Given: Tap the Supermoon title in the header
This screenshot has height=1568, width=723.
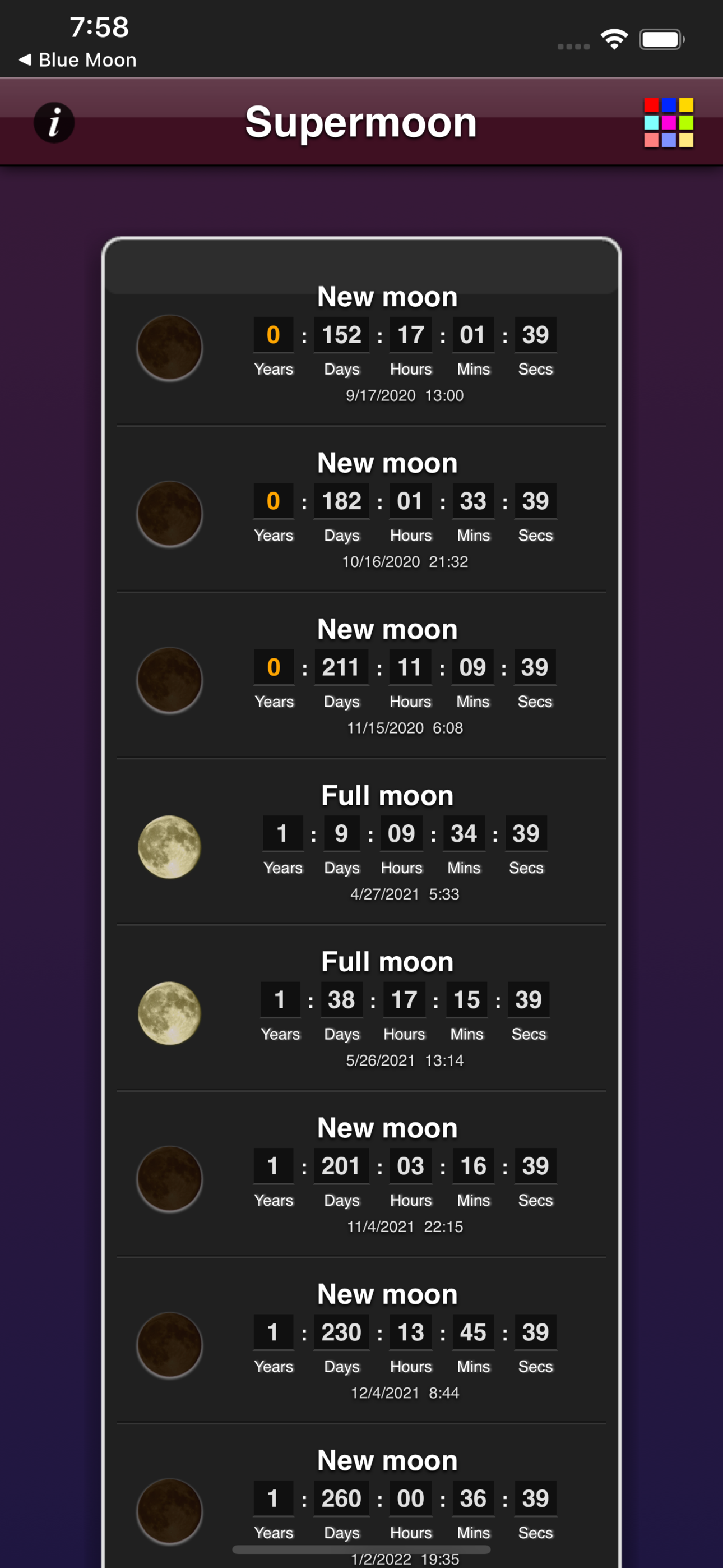Looking at the screenshot, I should [361, 122].
